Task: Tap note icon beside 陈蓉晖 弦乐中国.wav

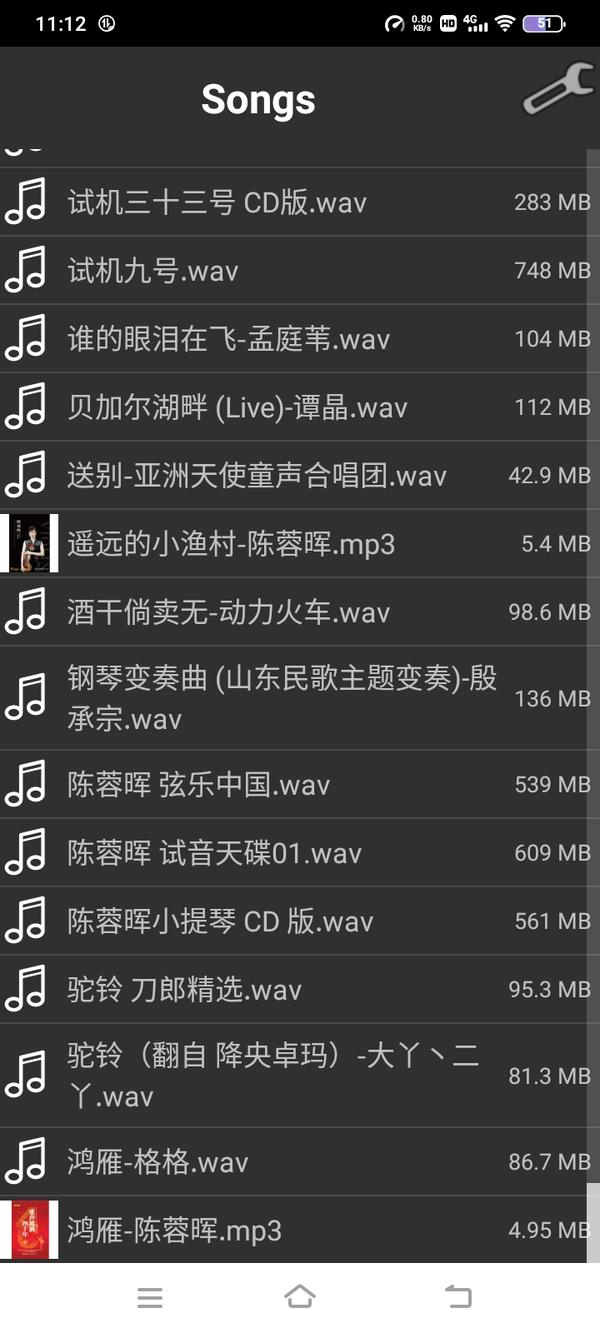Action: tap(26, 784)
